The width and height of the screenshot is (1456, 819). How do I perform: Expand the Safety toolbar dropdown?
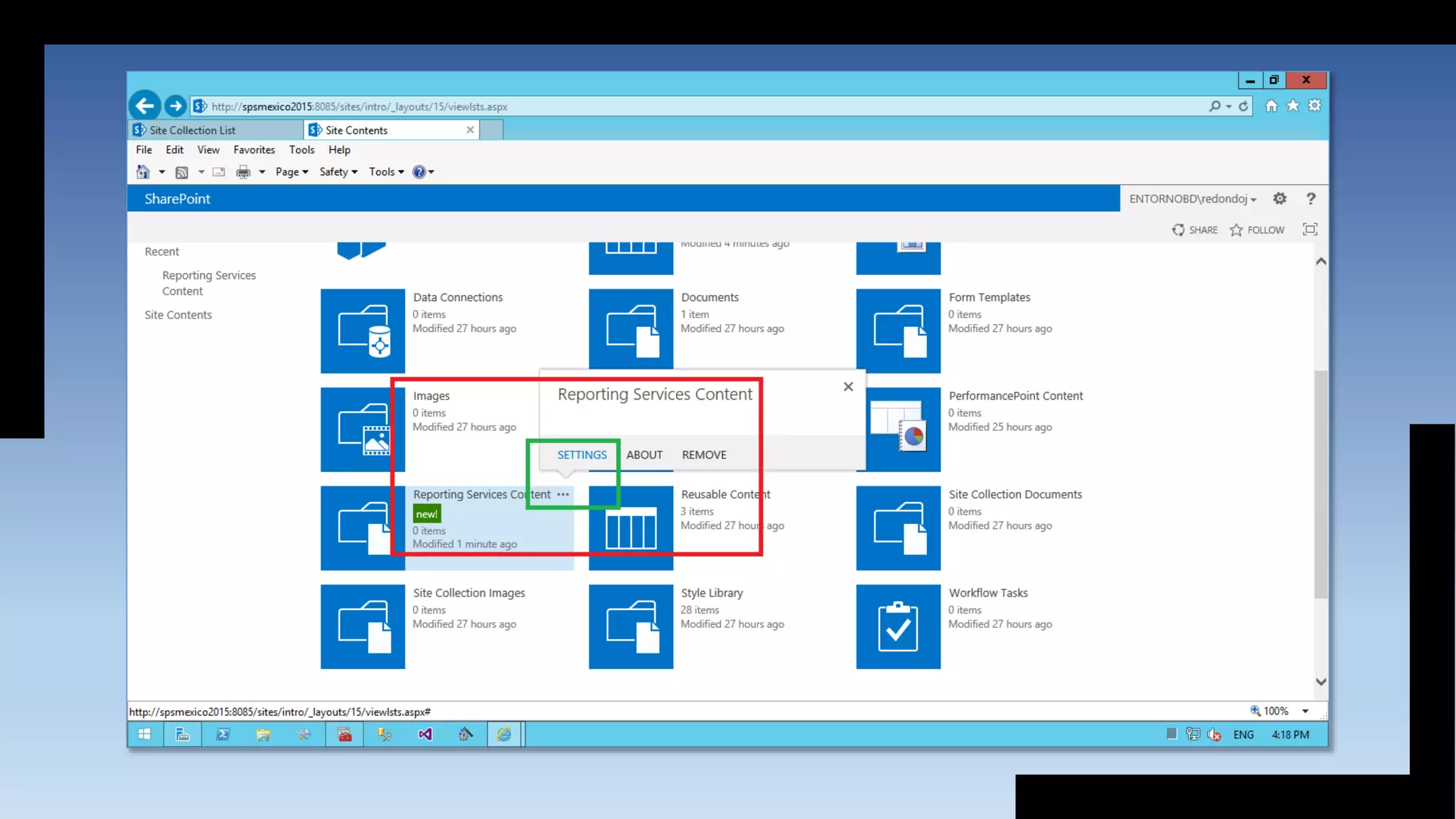(x=338, y=172)
